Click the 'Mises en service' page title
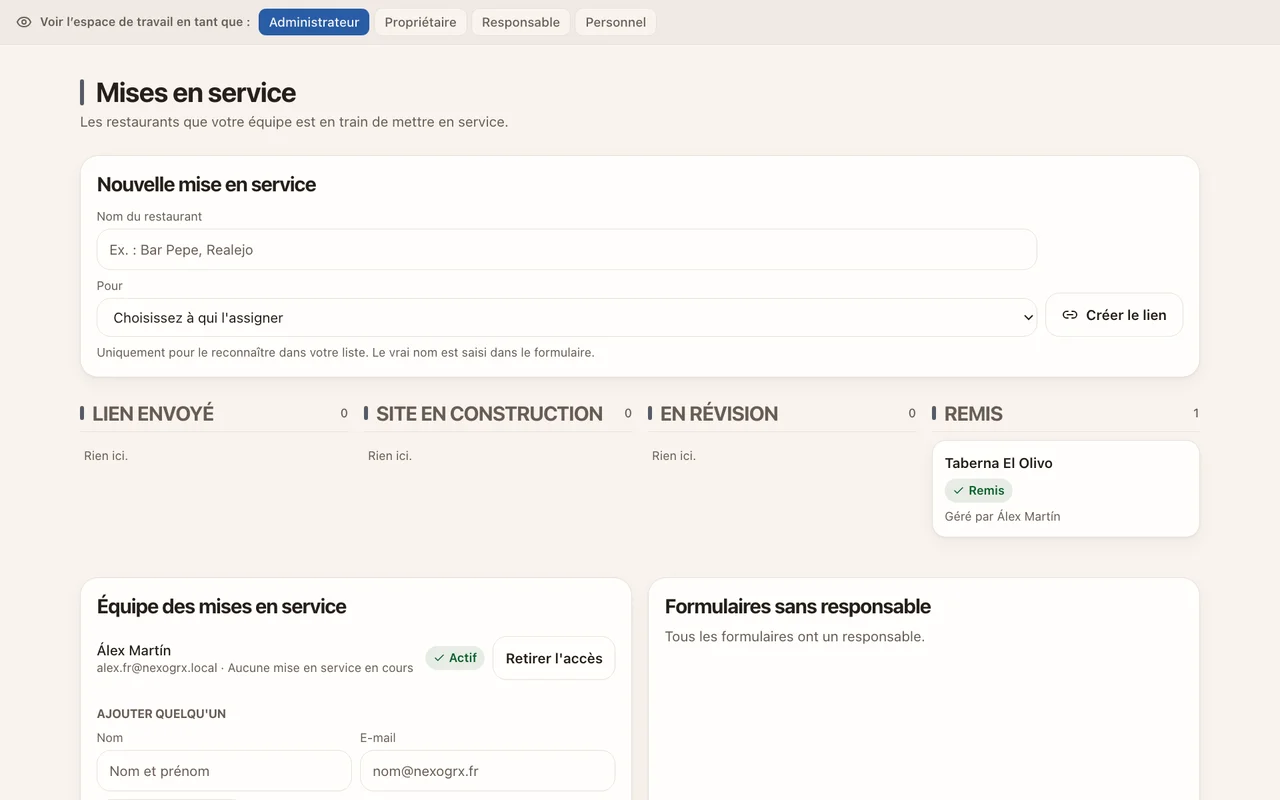The width and height of the screenshot is (1280, 800). [x=196, y=93]
